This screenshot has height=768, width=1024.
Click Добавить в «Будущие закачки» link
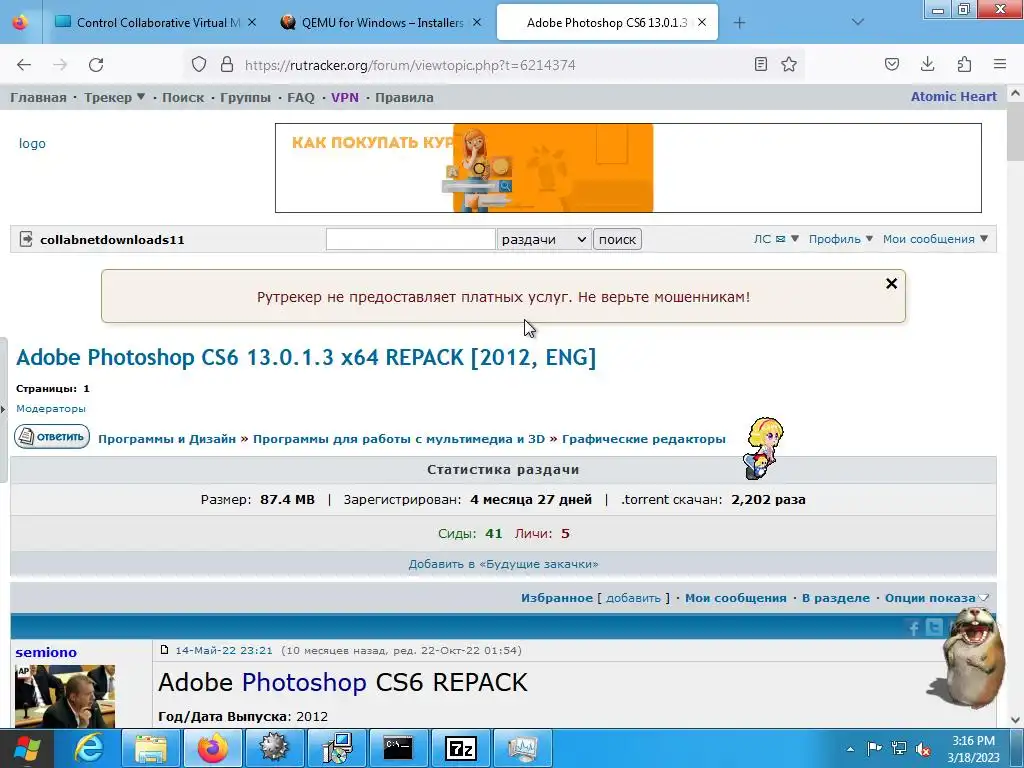coord(504,564)
